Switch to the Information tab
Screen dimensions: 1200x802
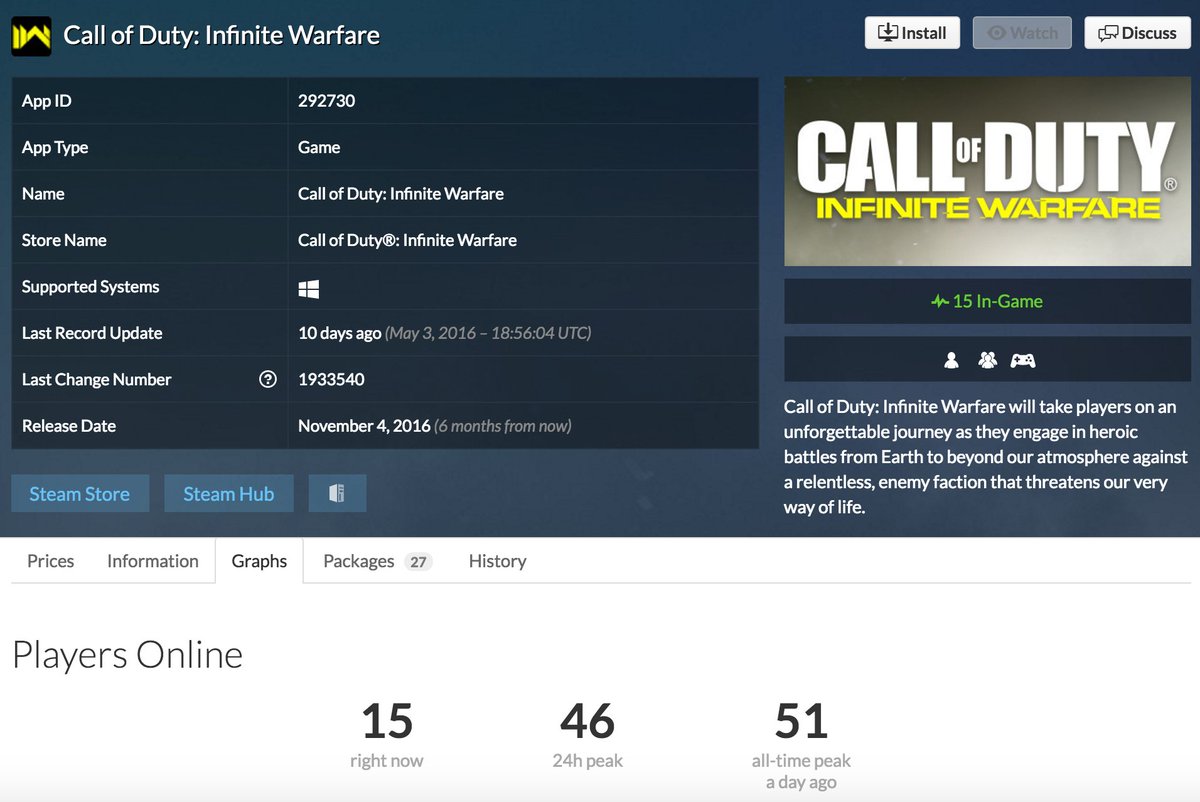pos(153,561)
